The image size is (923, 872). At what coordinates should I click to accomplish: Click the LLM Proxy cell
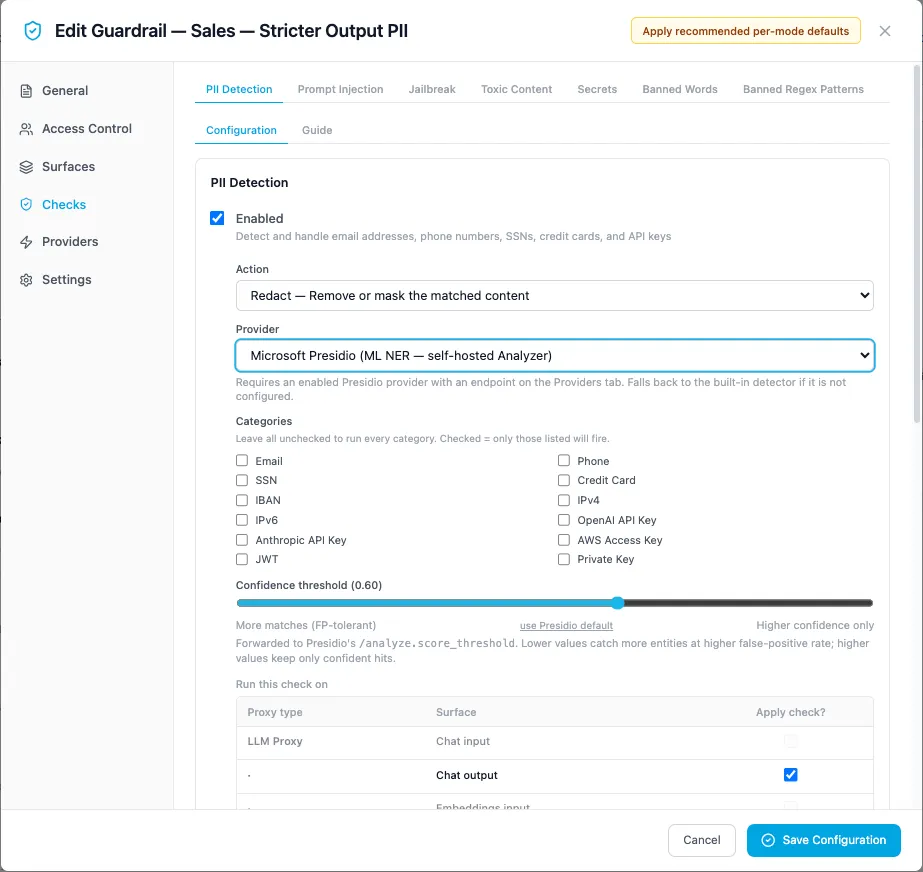click(x=275, y=741)
